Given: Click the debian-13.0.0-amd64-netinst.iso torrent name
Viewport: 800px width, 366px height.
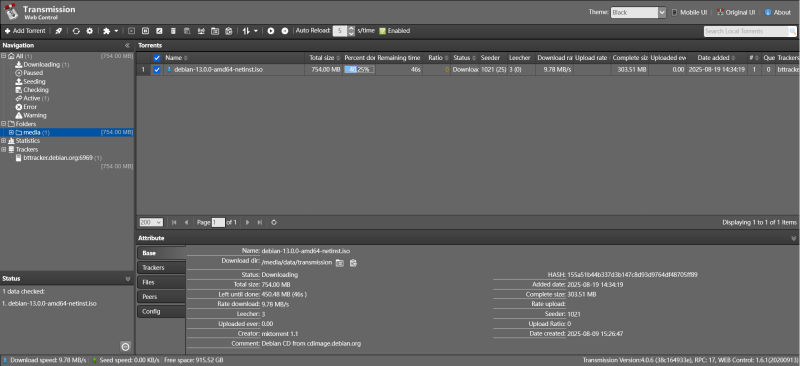Looking at the screenshot, I should tap(218, 69).
